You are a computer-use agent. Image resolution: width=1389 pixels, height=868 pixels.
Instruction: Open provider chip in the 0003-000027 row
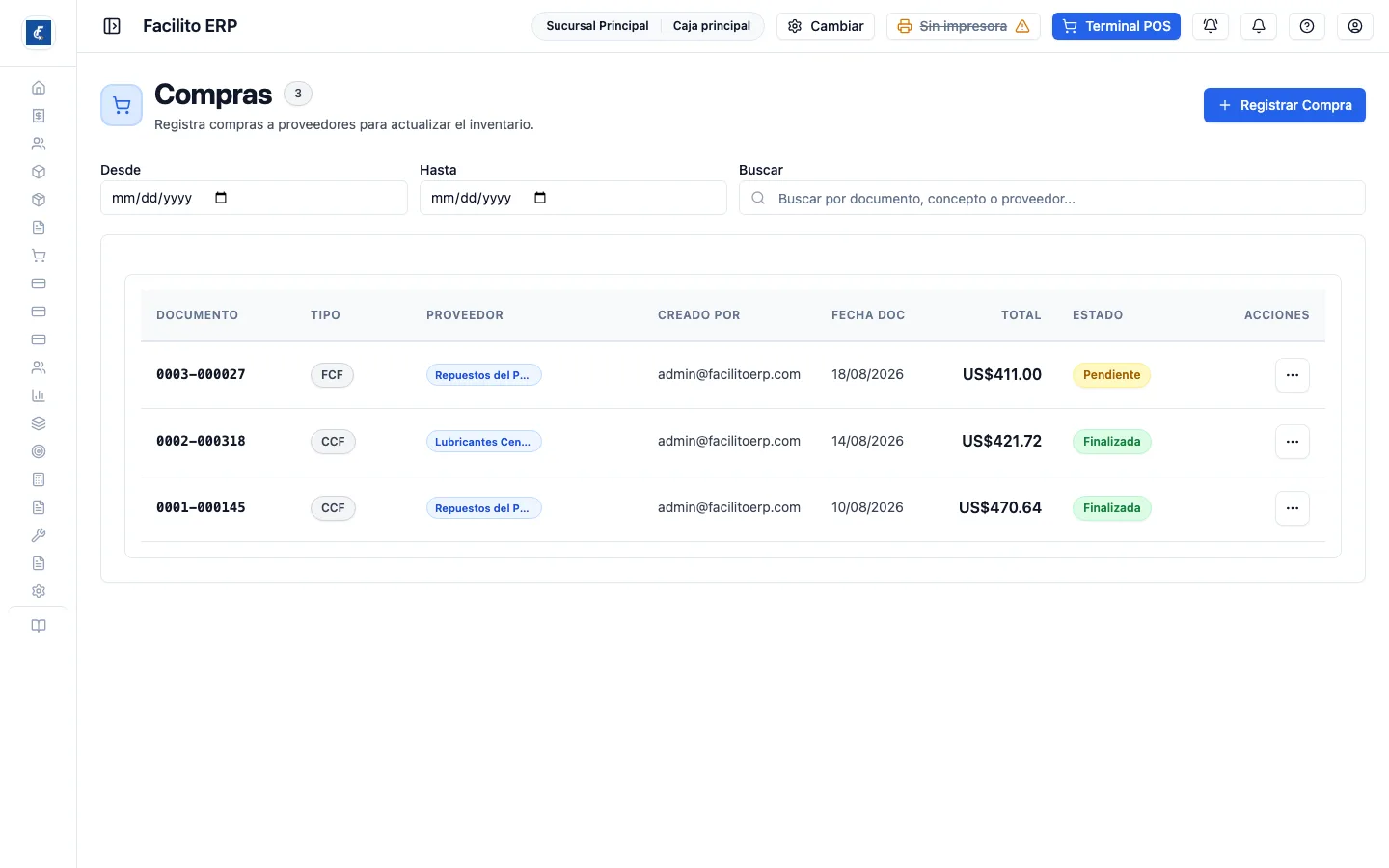[484, 375]
